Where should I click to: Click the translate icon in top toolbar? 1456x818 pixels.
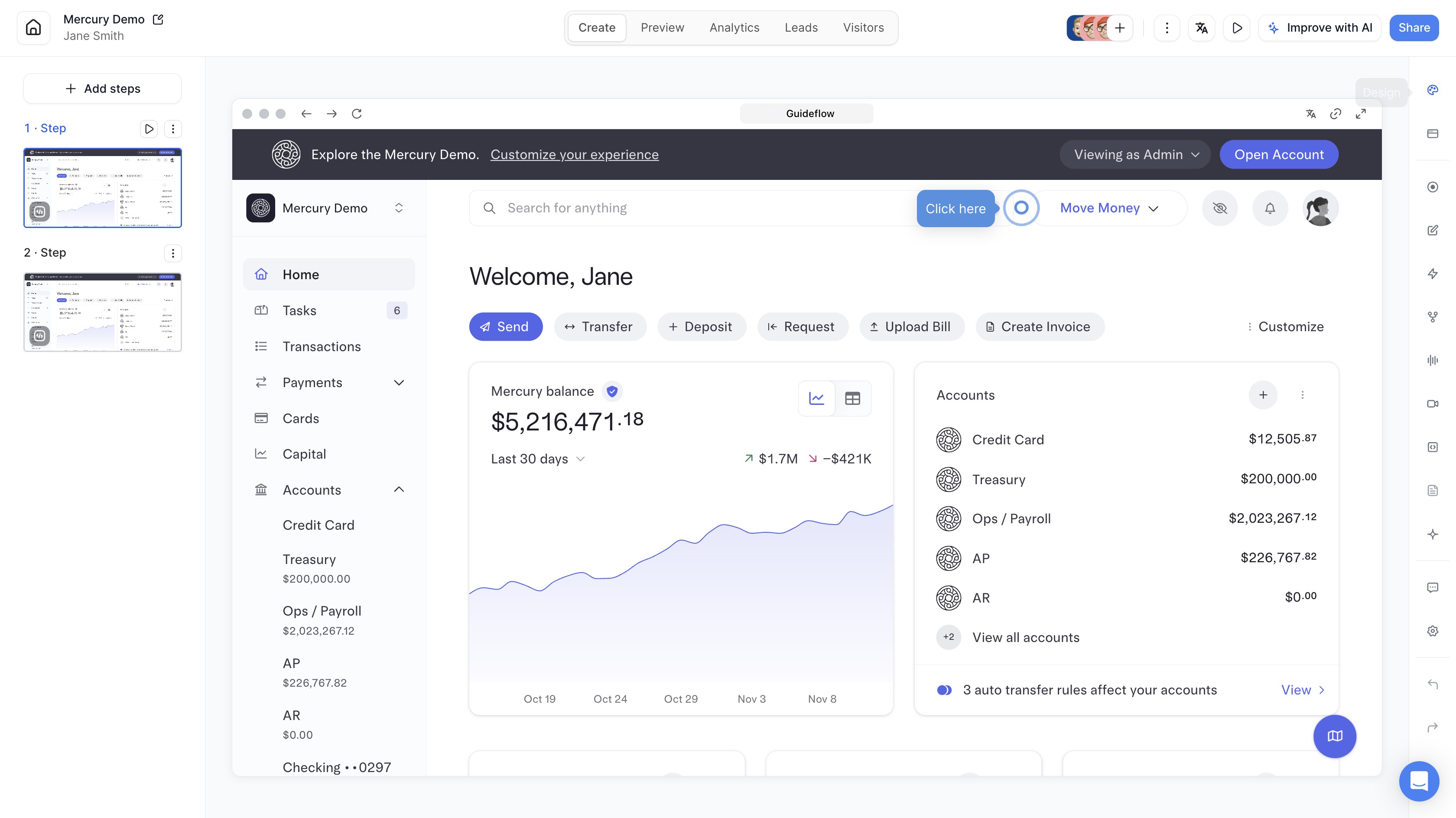[x=1201, y=28]
